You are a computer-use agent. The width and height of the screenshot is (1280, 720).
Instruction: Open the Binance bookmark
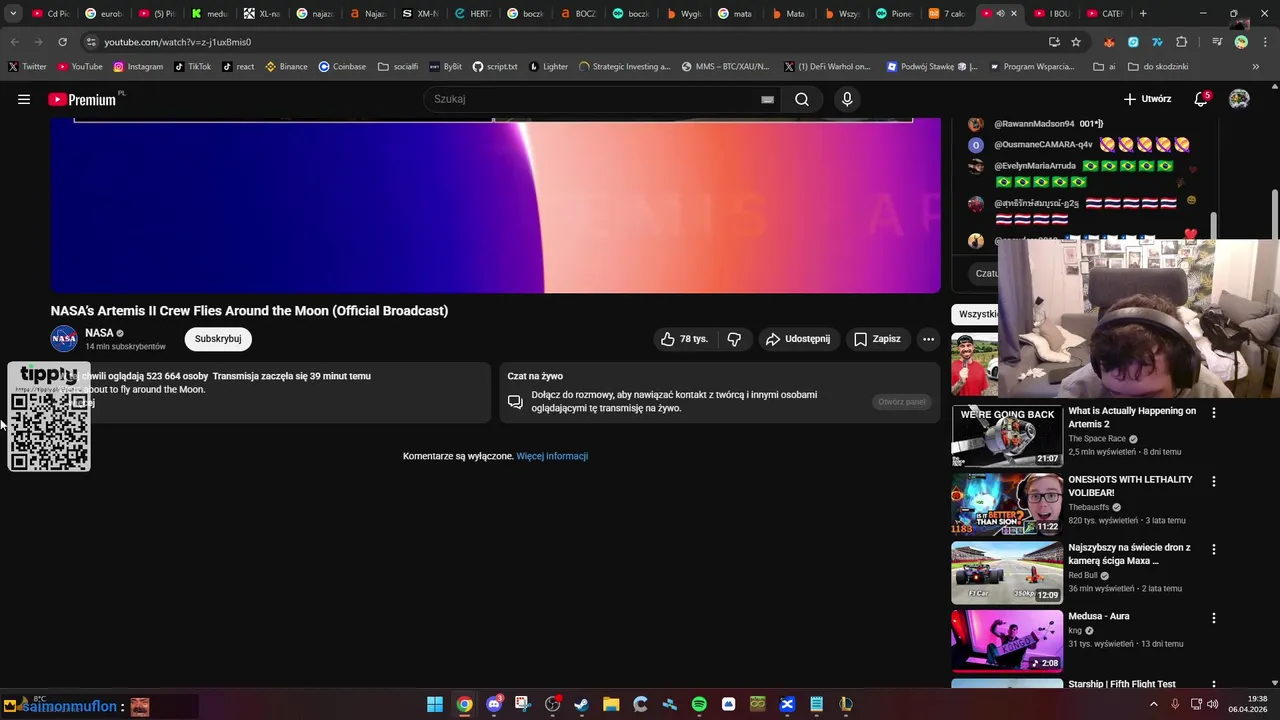pyautogui.click(x=286, y=67)
